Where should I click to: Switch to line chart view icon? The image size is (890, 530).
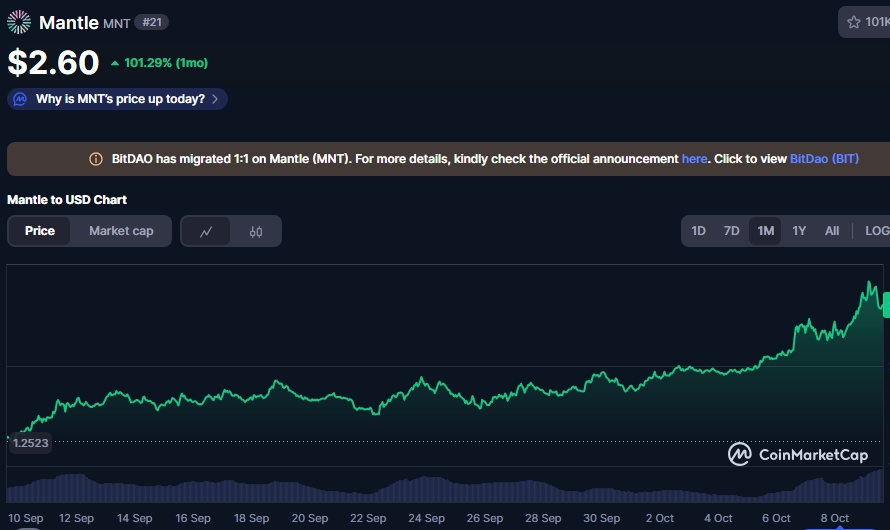pos(205,231)
